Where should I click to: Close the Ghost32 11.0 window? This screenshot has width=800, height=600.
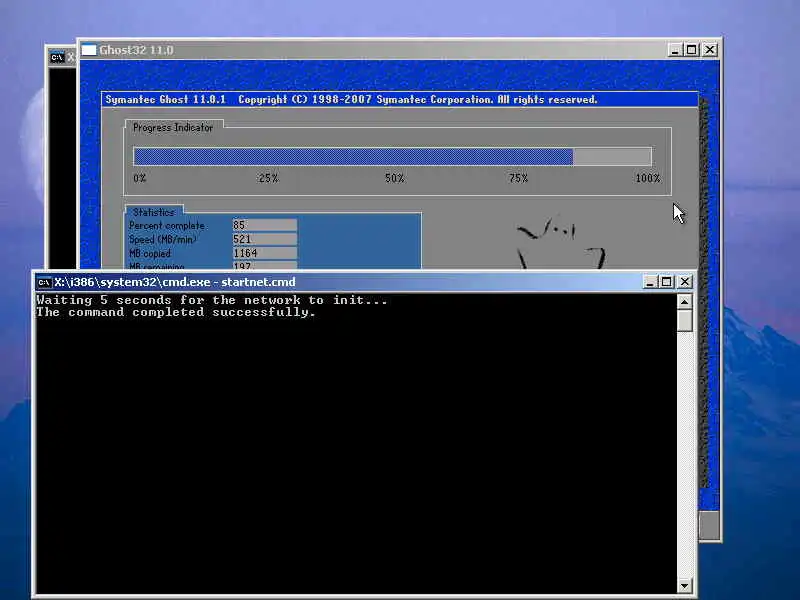click(x=710, y=50)
